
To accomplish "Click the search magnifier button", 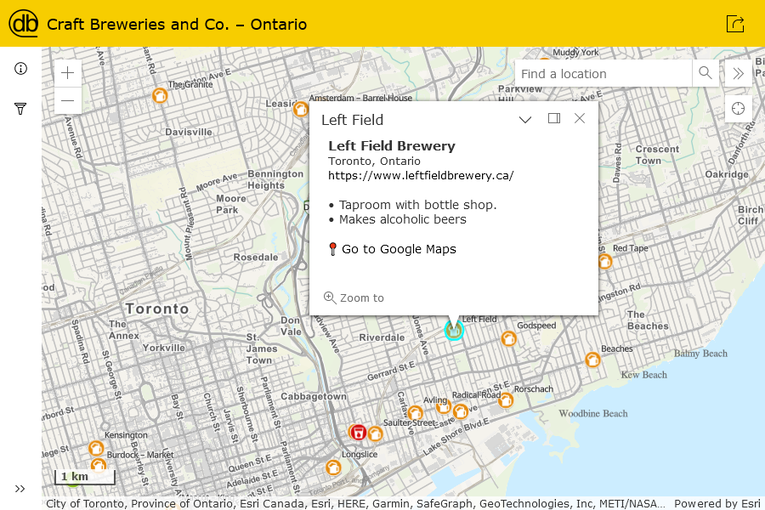I will click(705, 73).
